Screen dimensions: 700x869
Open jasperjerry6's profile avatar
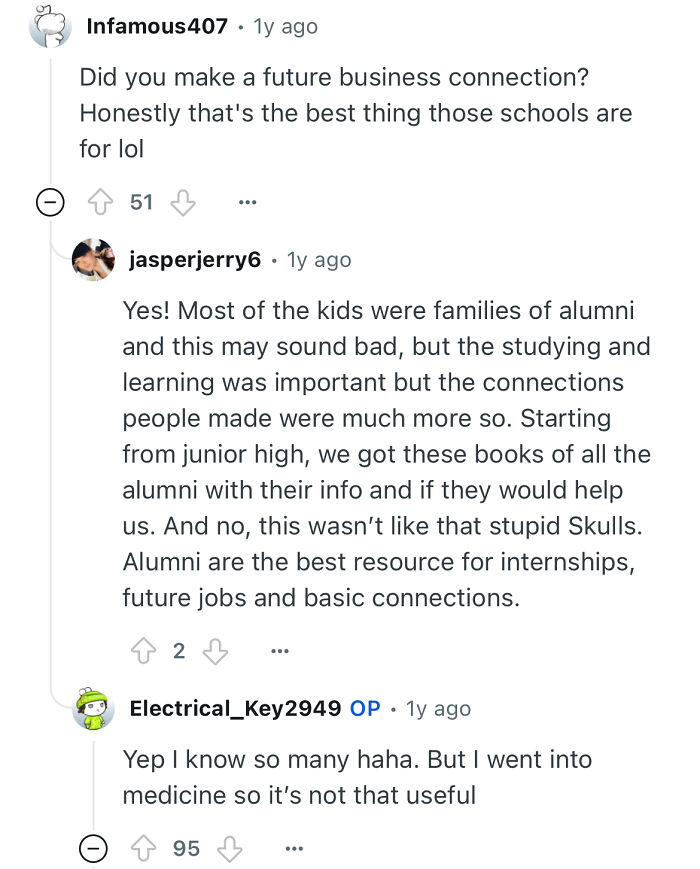[x=94, y=259]
